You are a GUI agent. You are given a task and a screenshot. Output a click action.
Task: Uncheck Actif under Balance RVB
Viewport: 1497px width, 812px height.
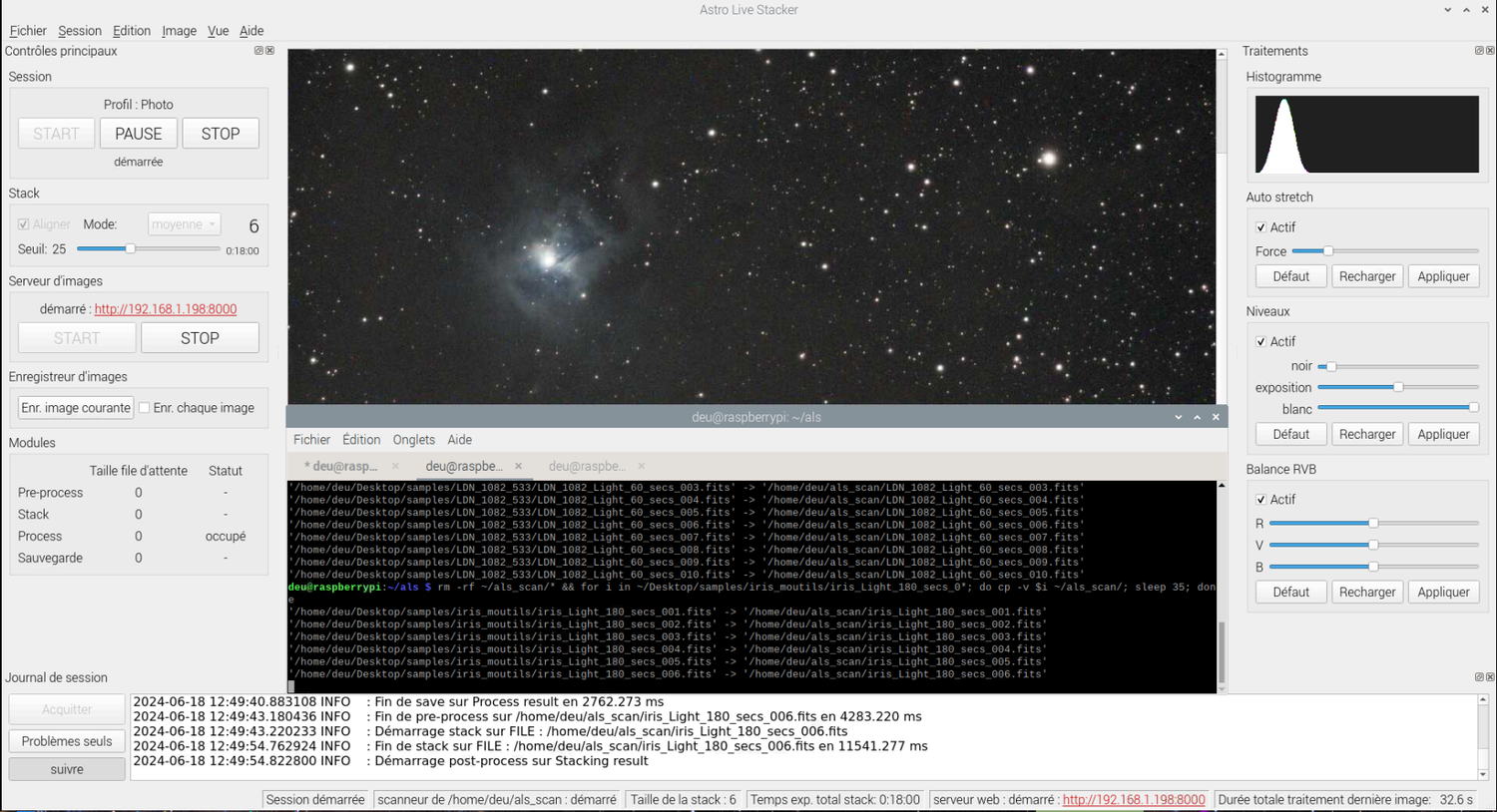(x=1261, y=499)
